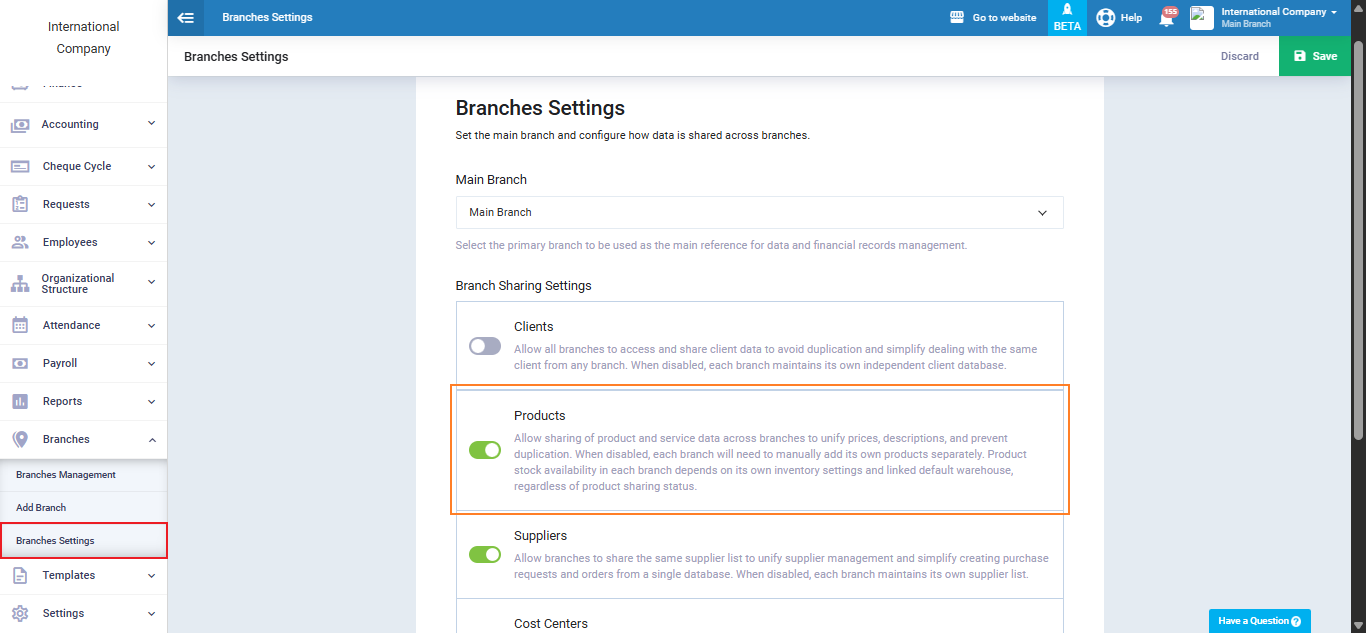Viewport: 1366px width, 633px height.
Task: Open the Have a Question widget
Action: point(1259,621)
